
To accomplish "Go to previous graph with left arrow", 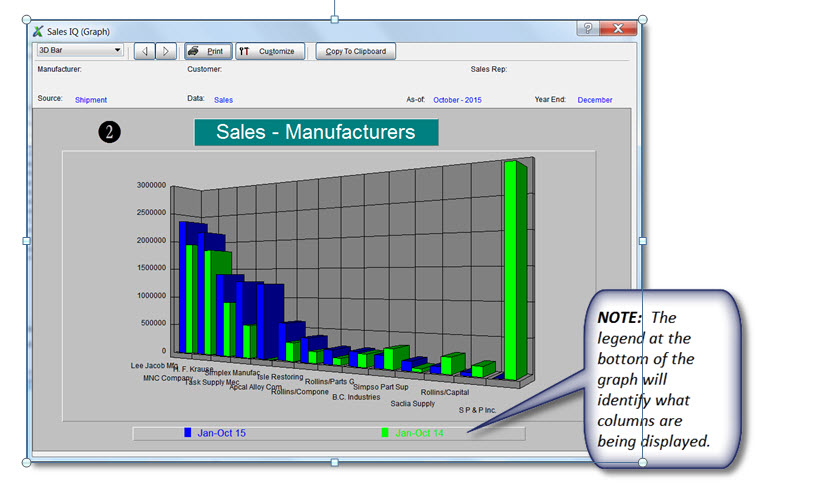I will coord(144,51).
